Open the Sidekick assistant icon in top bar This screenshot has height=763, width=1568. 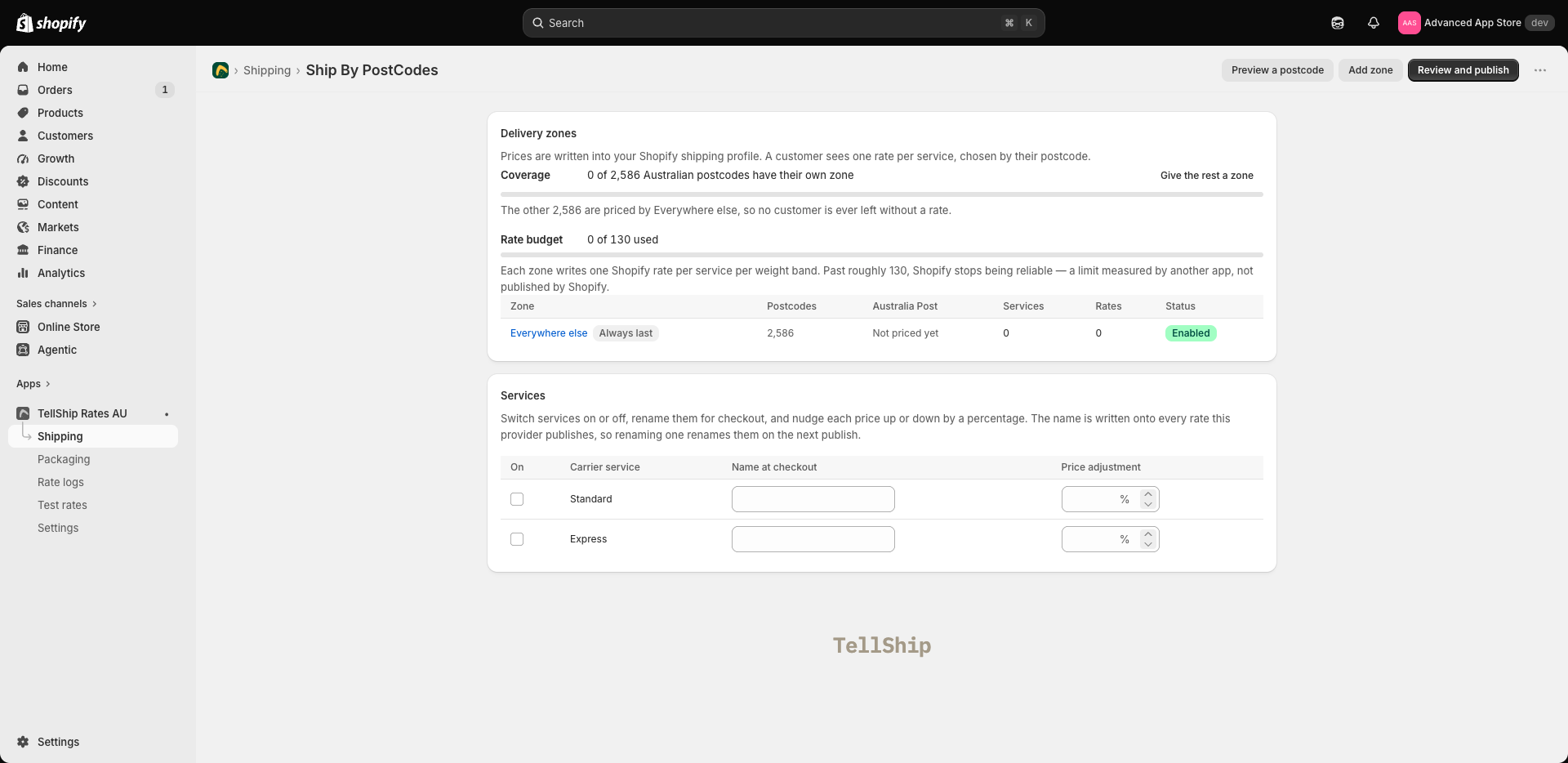click(x=1338, y=23)
